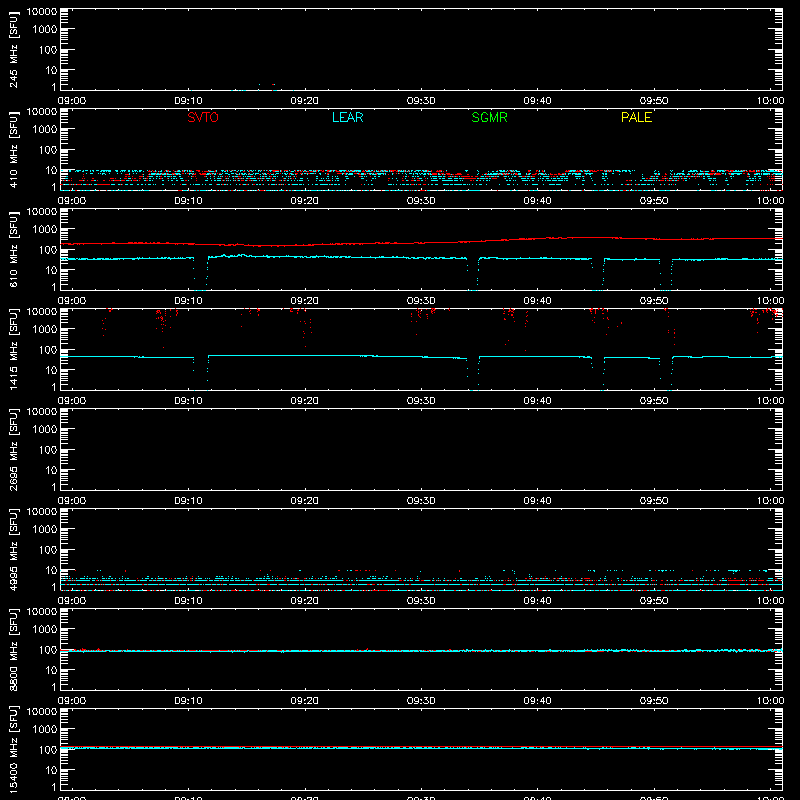Image resolution: width=800 pixels, height=800 pixels.
Task: Select the 4995 MHz [SFU] axis label
Action: tap(13, 549)
